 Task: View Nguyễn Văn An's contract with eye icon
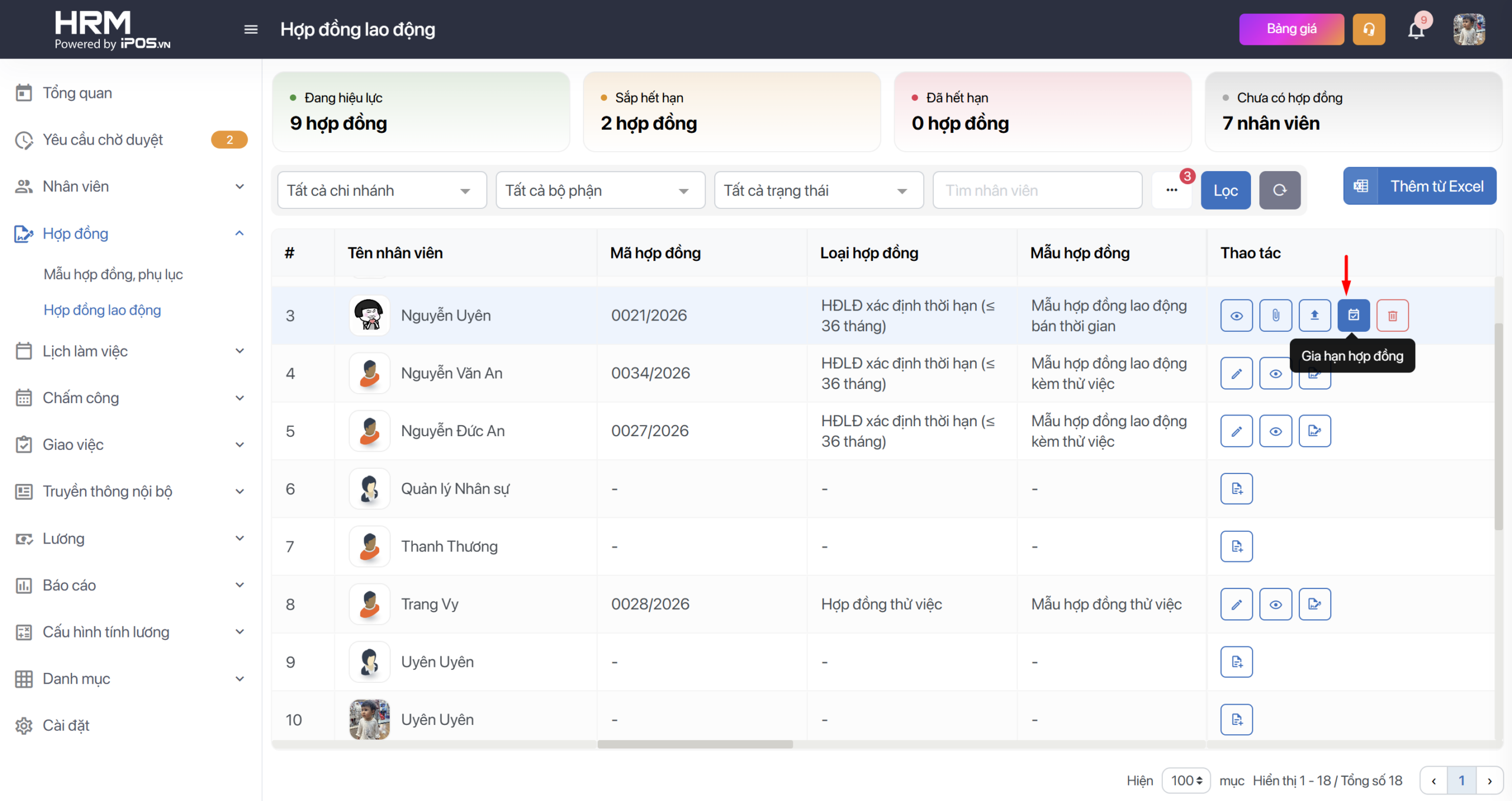[1275, 373]
